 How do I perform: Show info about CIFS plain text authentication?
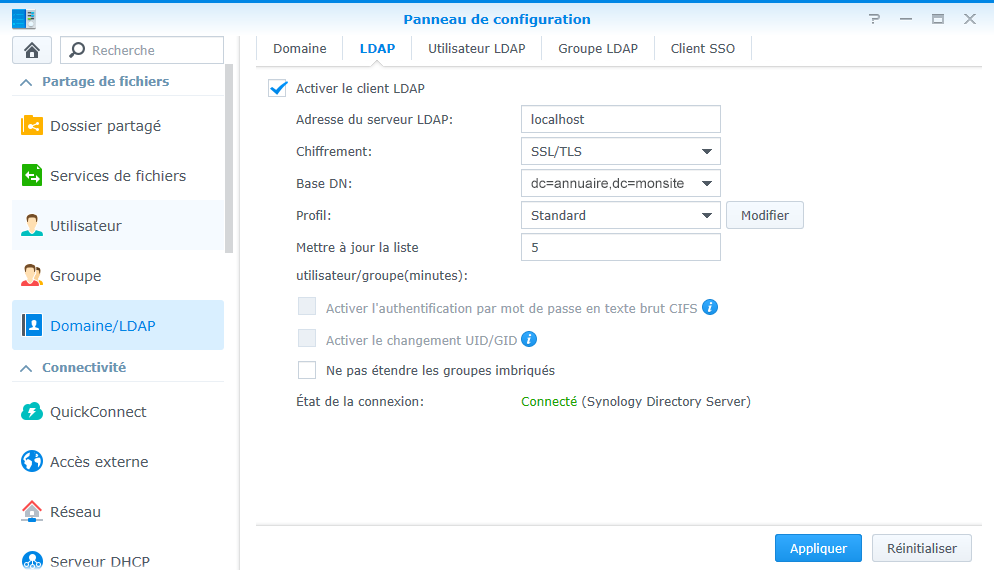[x=710, y=308]
